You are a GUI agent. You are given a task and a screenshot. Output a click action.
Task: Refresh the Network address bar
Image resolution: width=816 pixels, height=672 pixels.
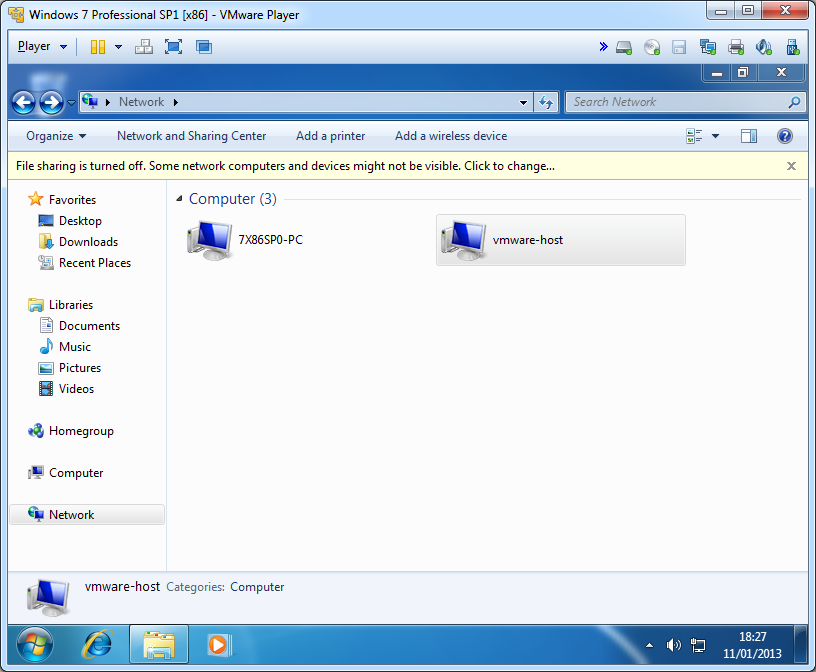click(x=546, y=102)
